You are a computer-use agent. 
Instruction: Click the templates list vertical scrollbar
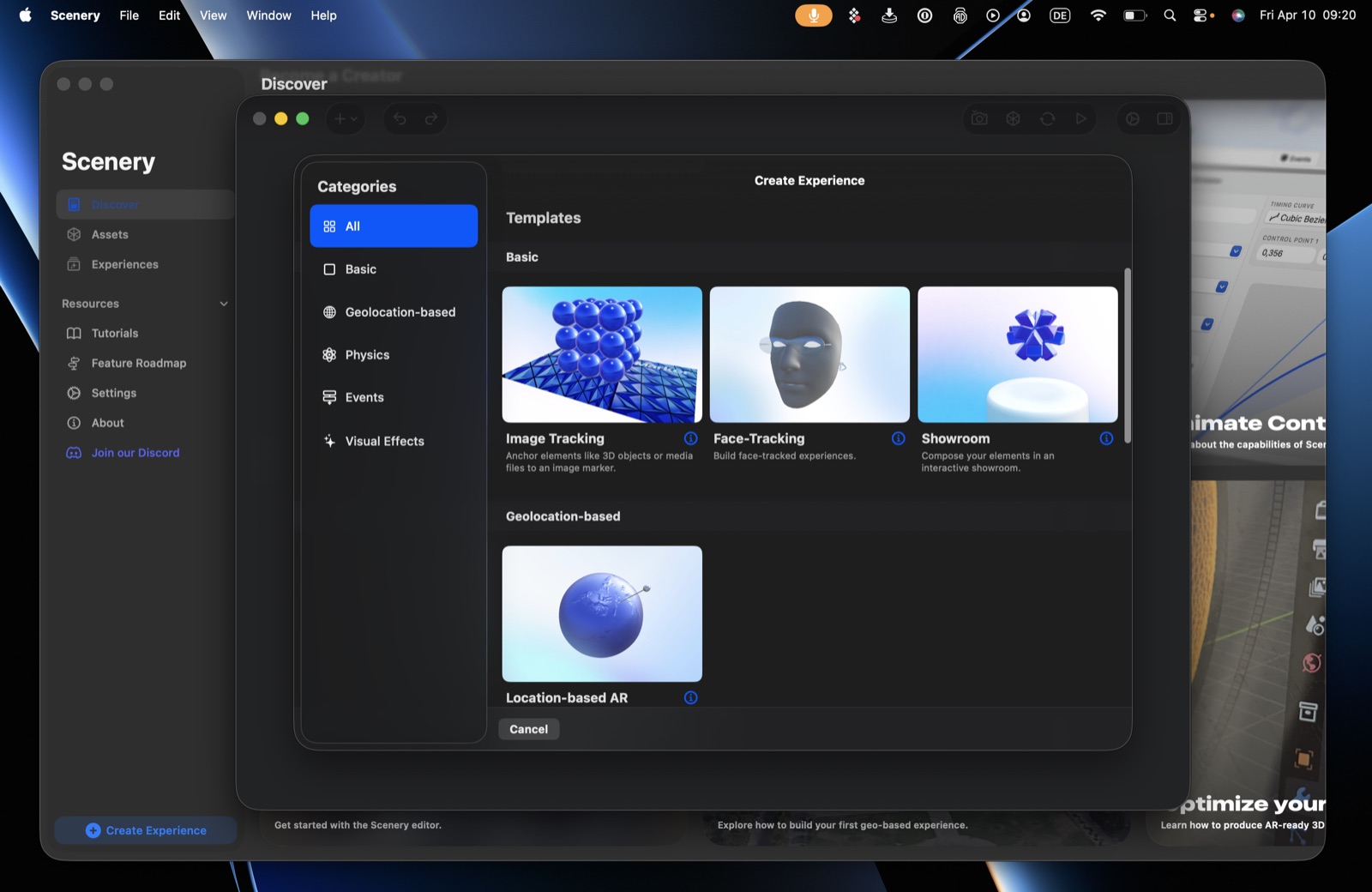click(1127, 356)
